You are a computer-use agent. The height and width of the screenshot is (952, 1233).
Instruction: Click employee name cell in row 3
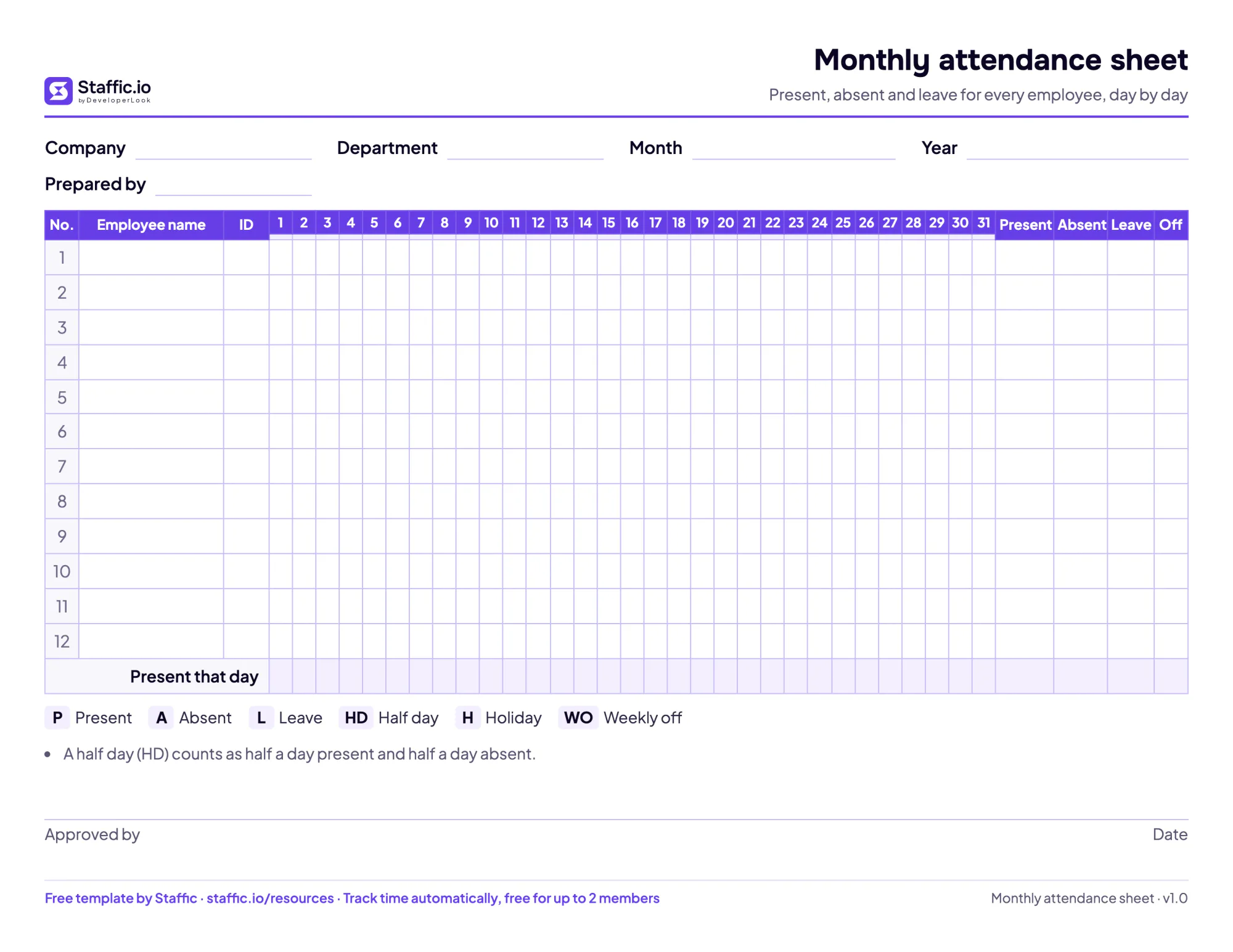click(x=151, y=327)
